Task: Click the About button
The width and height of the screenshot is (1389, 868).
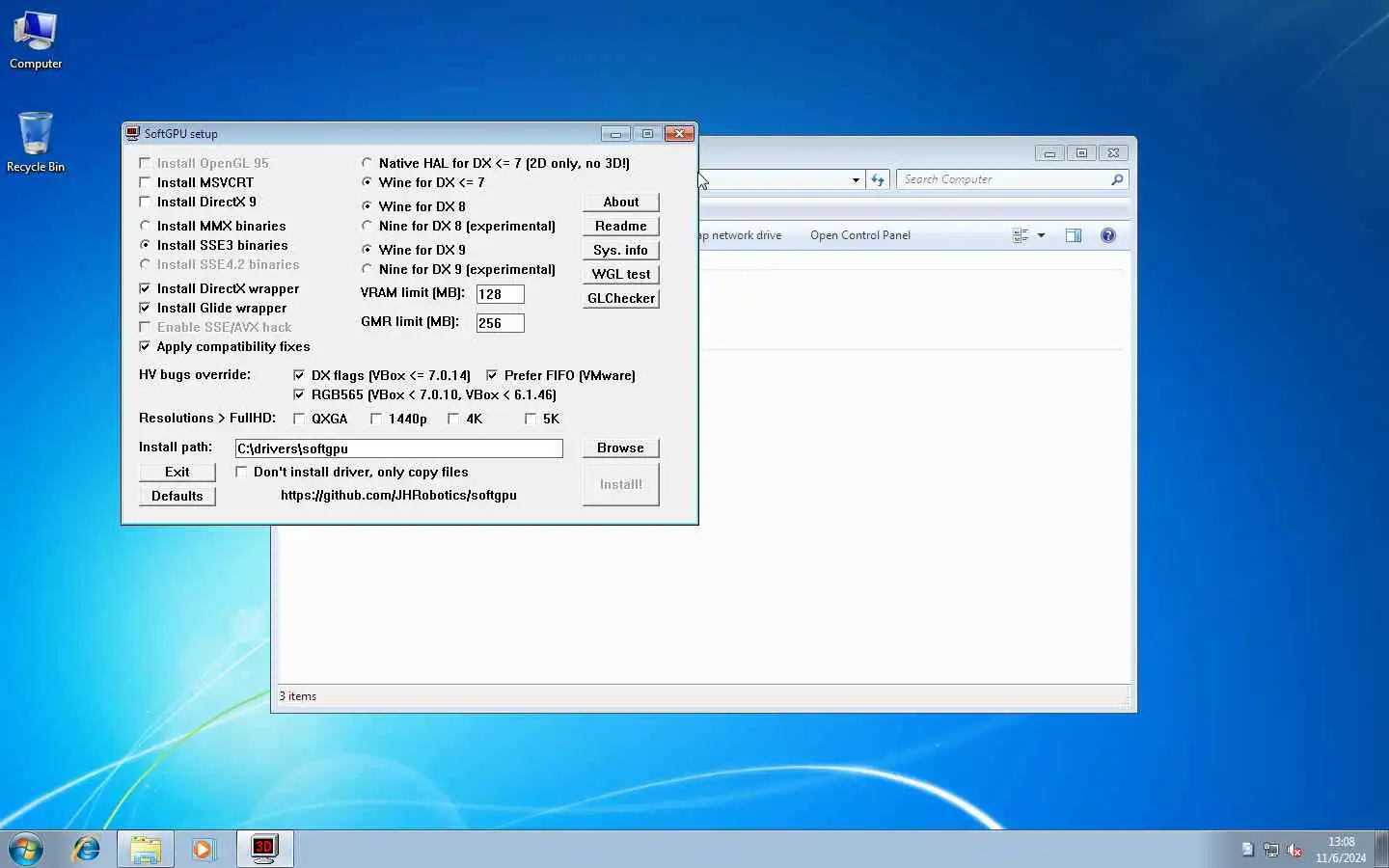Action: [621, 202]
